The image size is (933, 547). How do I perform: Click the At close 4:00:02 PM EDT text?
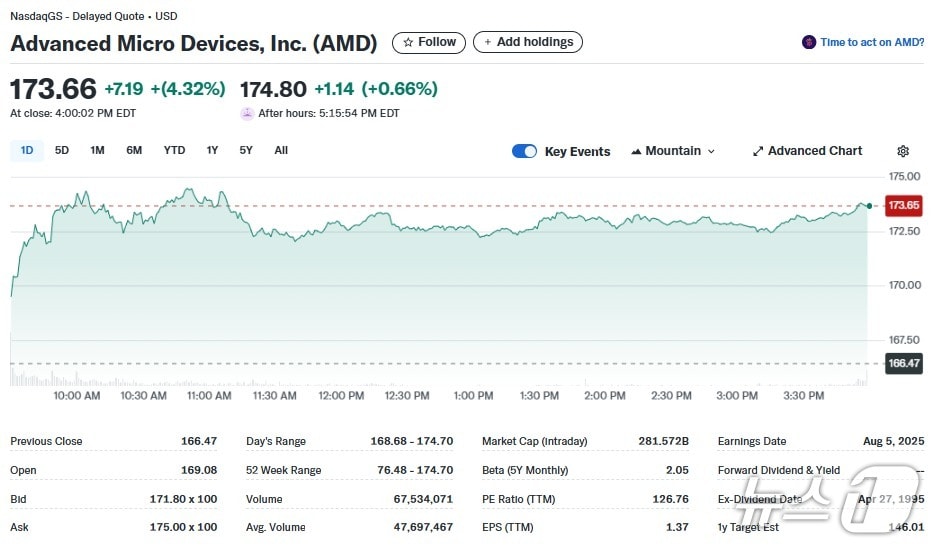tap(73, 113)
